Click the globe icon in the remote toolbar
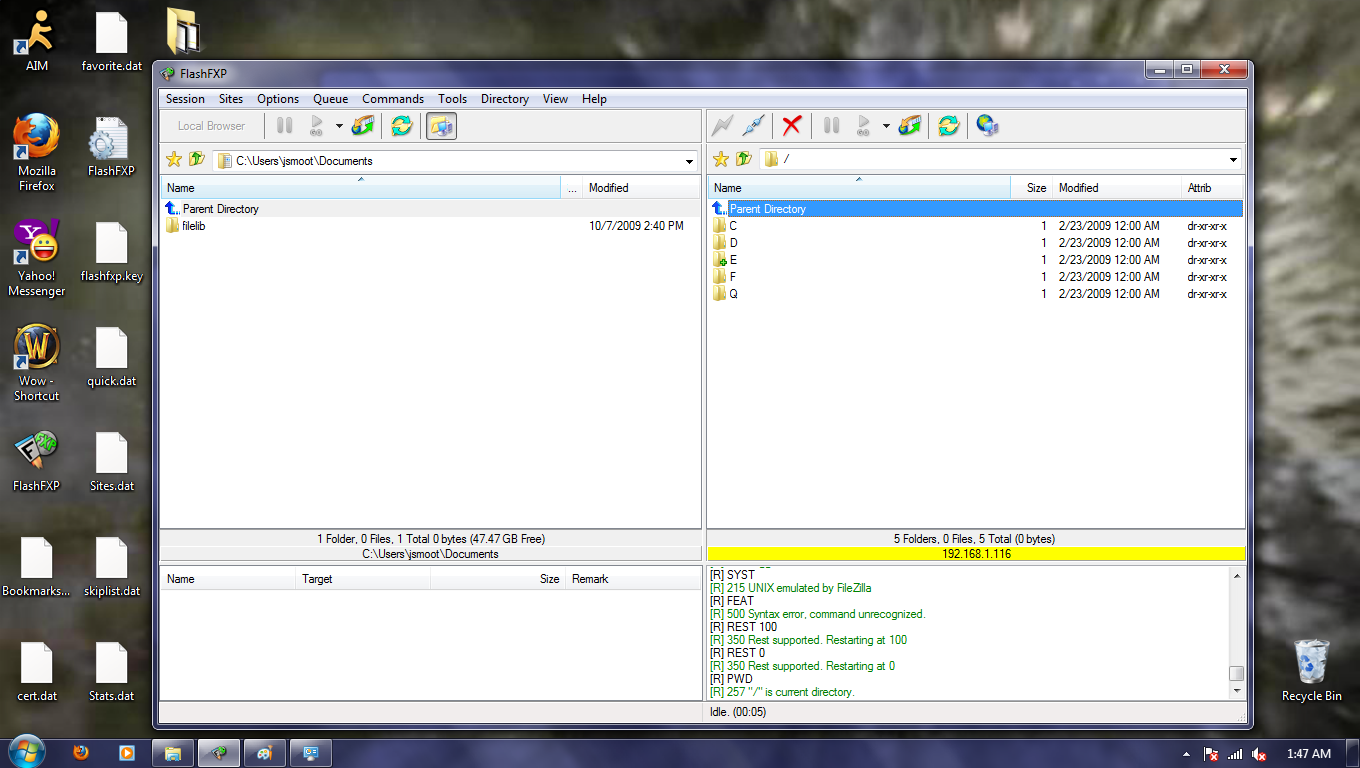 click(x=987, y=126)
